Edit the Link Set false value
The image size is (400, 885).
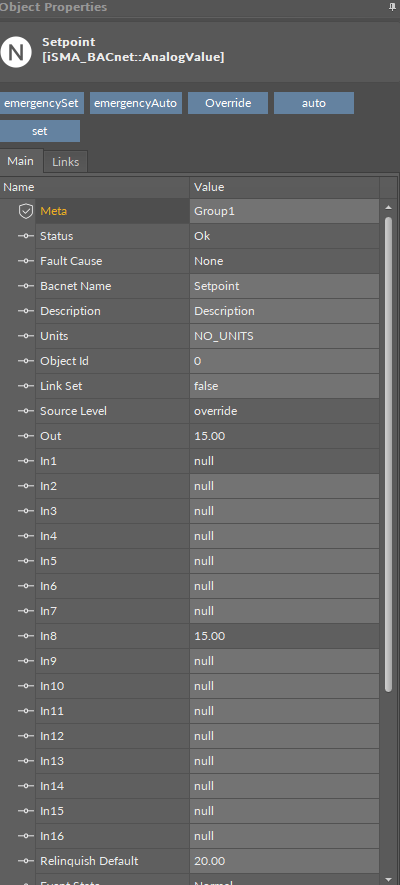click(x=284, y=386)
